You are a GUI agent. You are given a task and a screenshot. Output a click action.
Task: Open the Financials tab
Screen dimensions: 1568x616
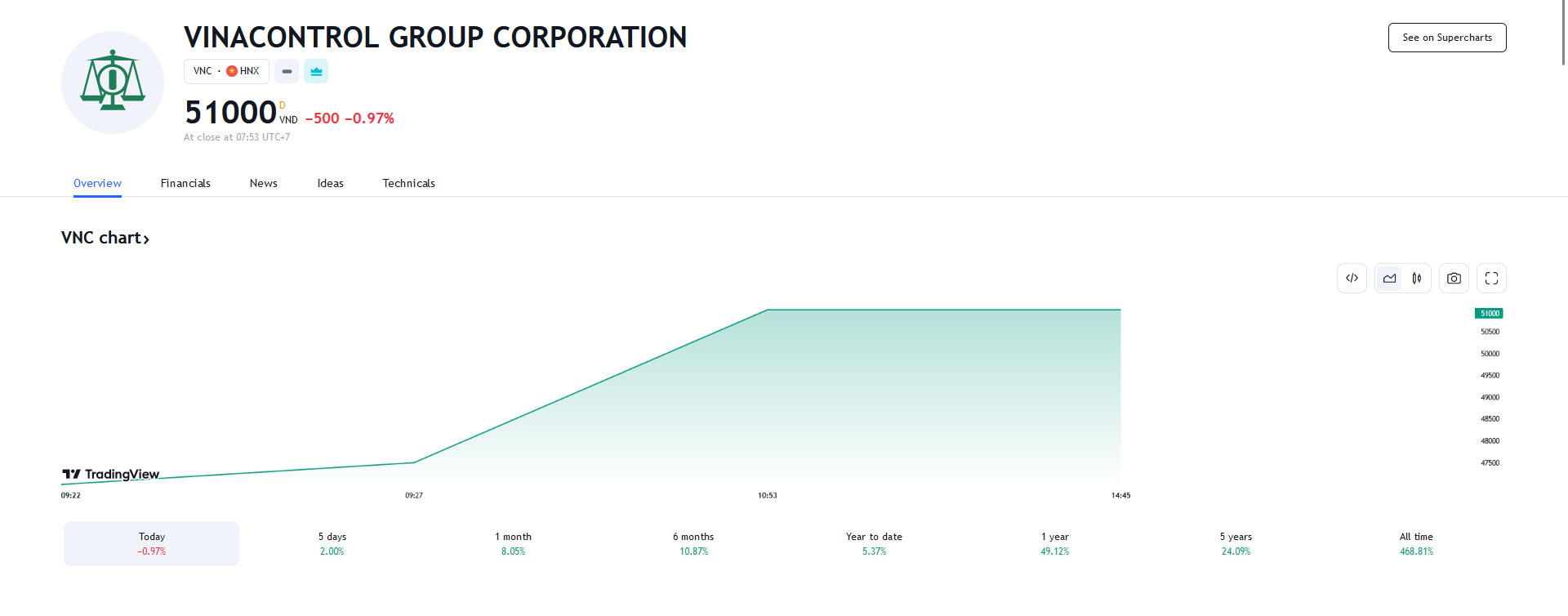(185, 184)
